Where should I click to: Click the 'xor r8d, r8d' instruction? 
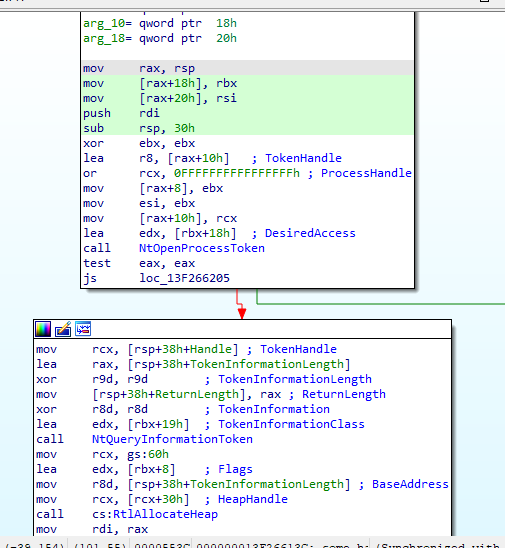(x=92, y=409)
